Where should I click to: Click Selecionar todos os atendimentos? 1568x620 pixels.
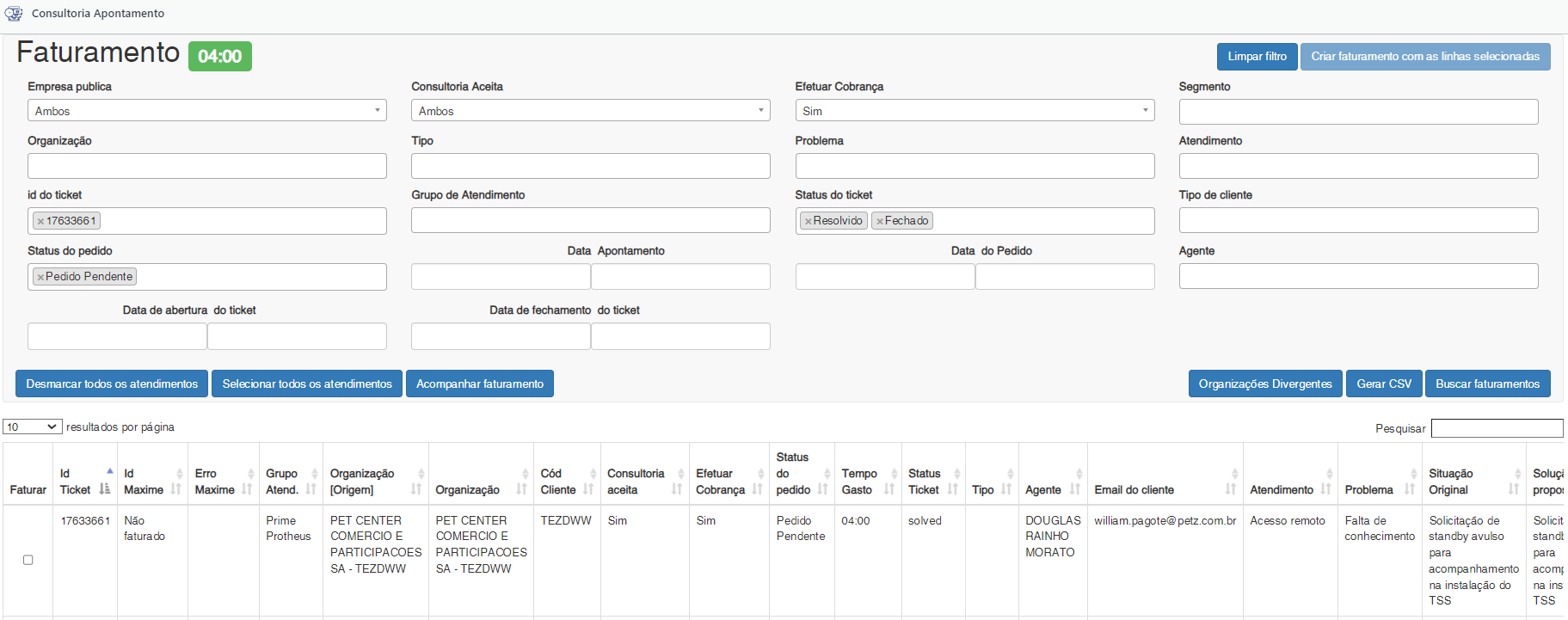[x=307, y=384]
